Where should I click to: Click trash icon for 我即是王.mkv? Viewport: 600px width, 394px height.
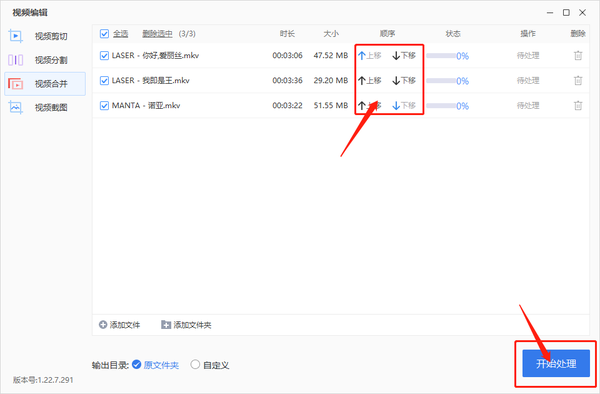point(578,80)
